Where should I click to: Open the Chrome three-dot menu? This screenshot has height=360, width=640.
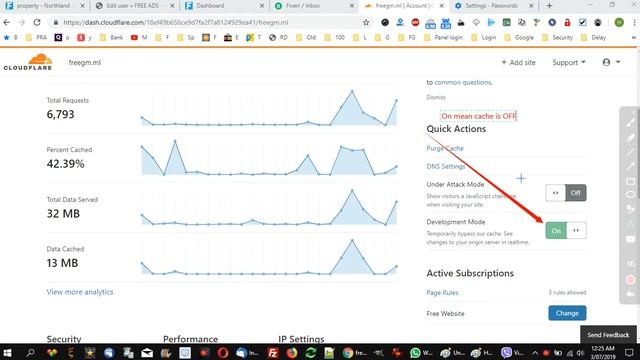[x=634, y=22]
